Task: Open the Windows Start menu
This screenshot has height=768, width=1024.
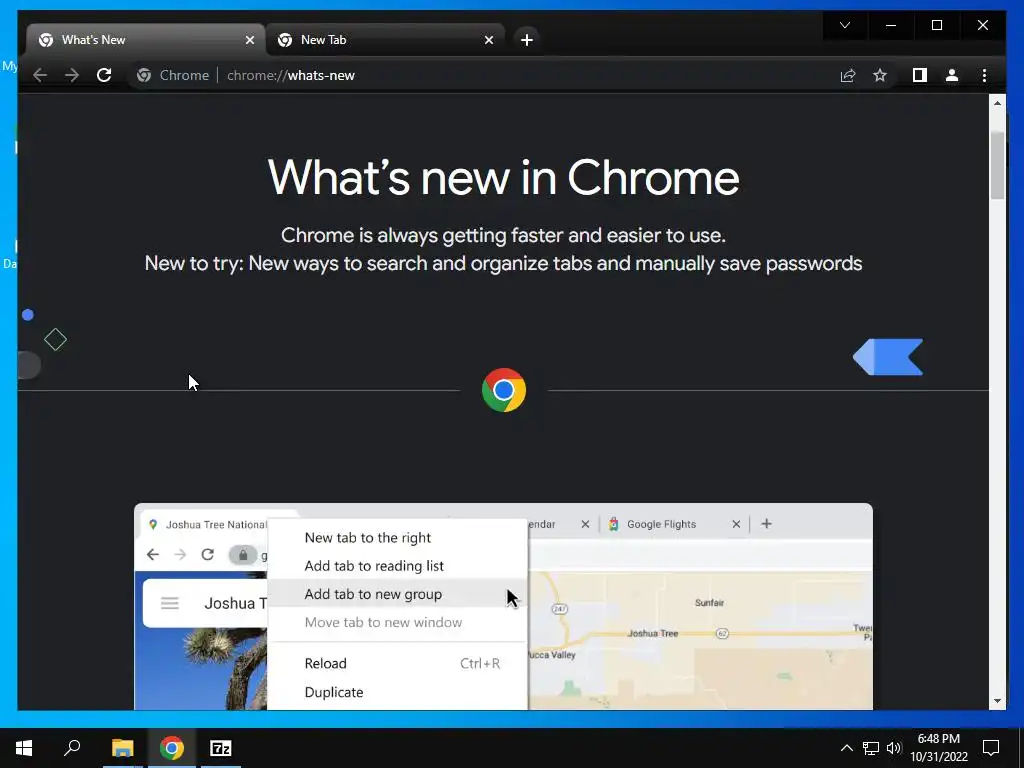Action: [x=24, y=748]
